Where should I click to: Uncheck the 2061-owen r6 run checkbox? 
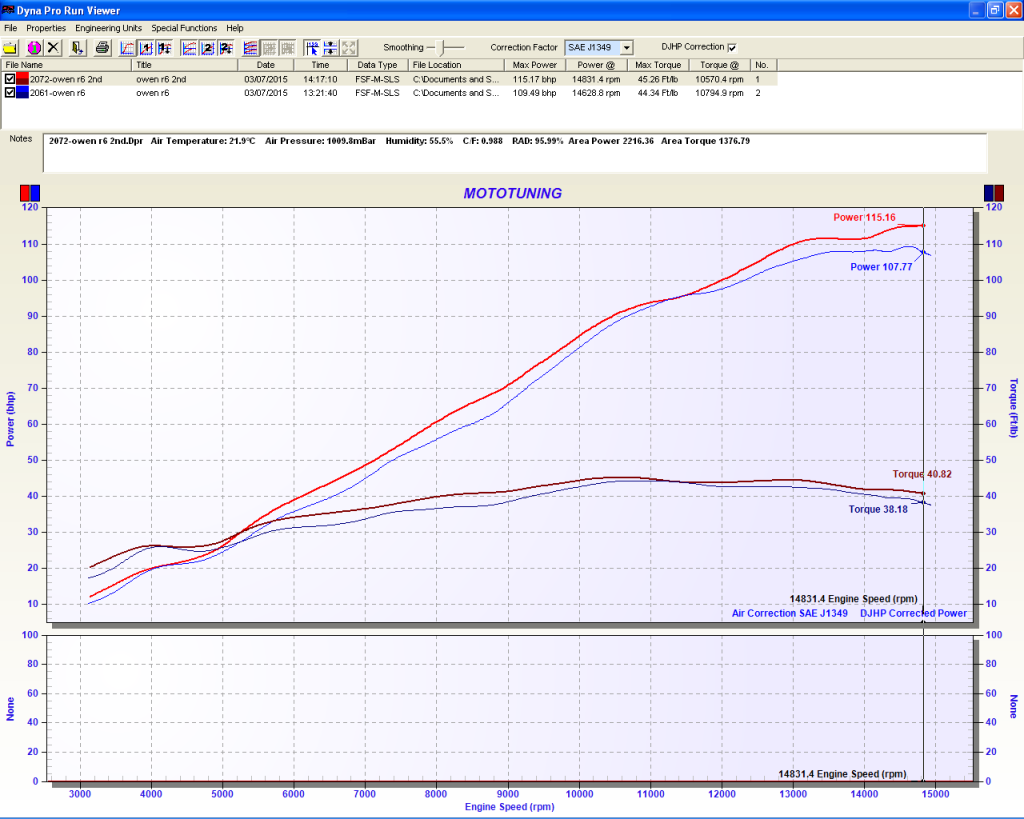pyautogui.click(x=10, y=93)
